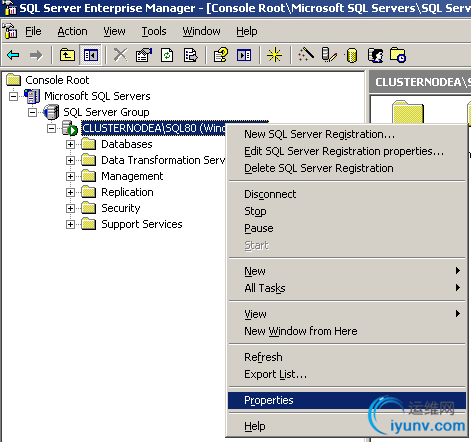Click the Refresh toolbar icon

click(x=167, y=55)
